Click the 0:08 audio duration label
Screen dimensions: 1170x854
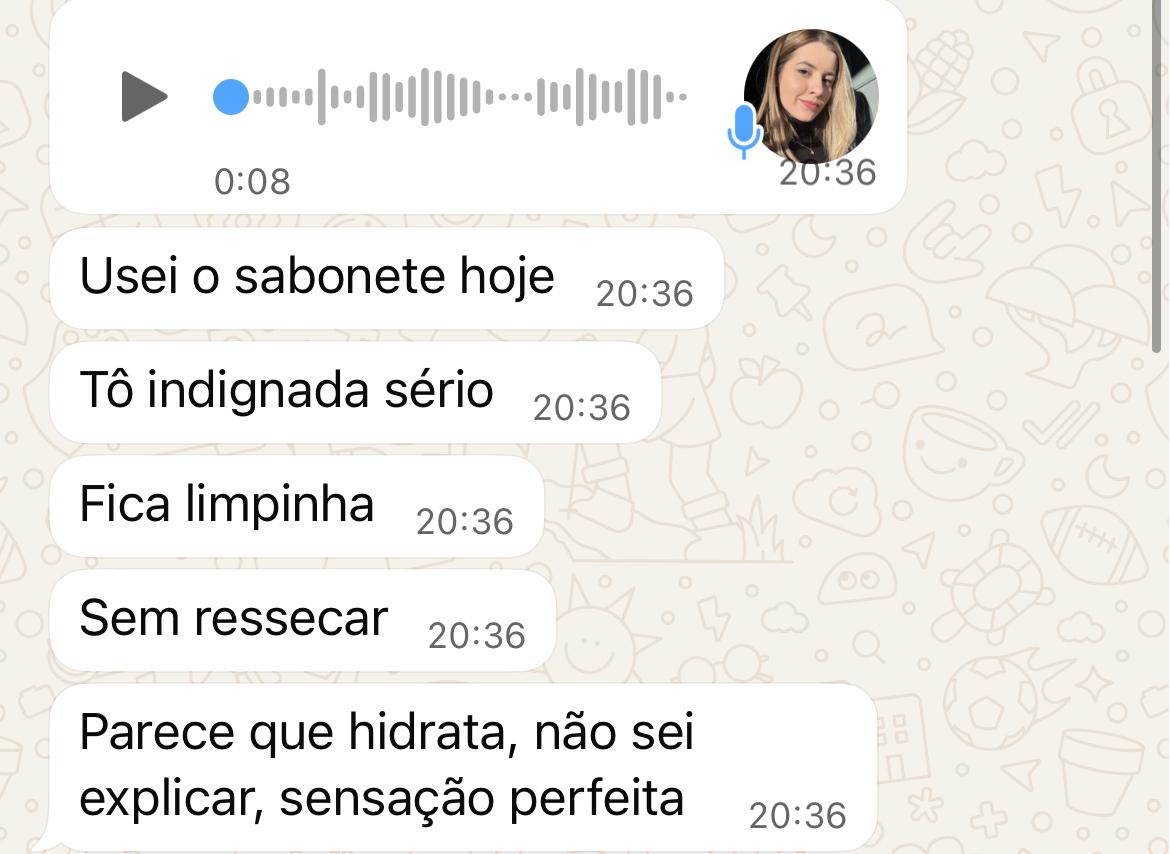[252, 181]
